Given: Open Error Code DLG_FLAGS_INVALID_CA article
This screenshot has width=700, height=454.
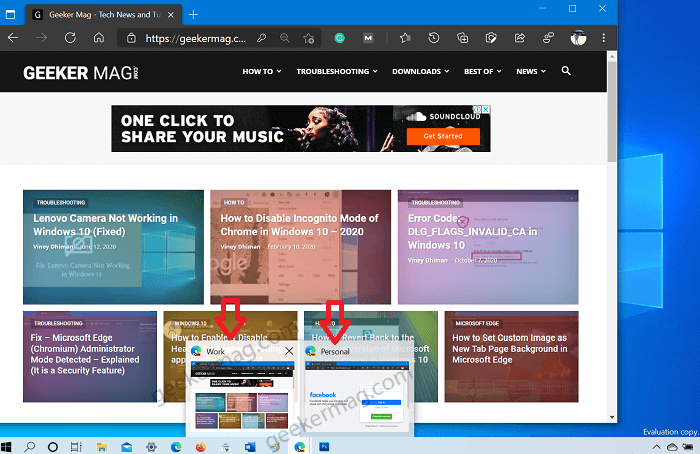Looking at the screenshot, I should click(x=472, y=232).
